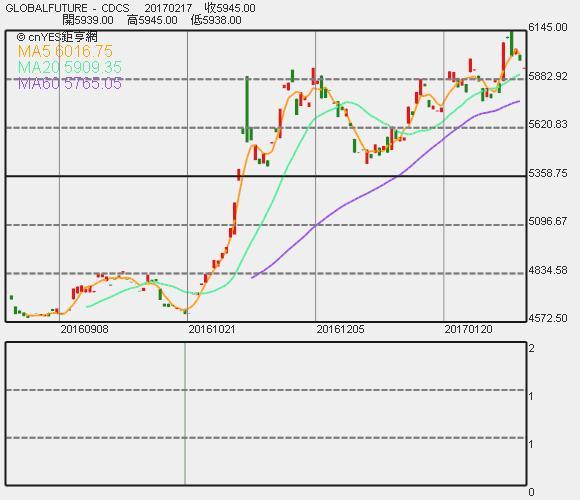This screenshot has width=580, height=500.
Task: Click the MA60 5765.05 legend label
Action: coord(70,84)
